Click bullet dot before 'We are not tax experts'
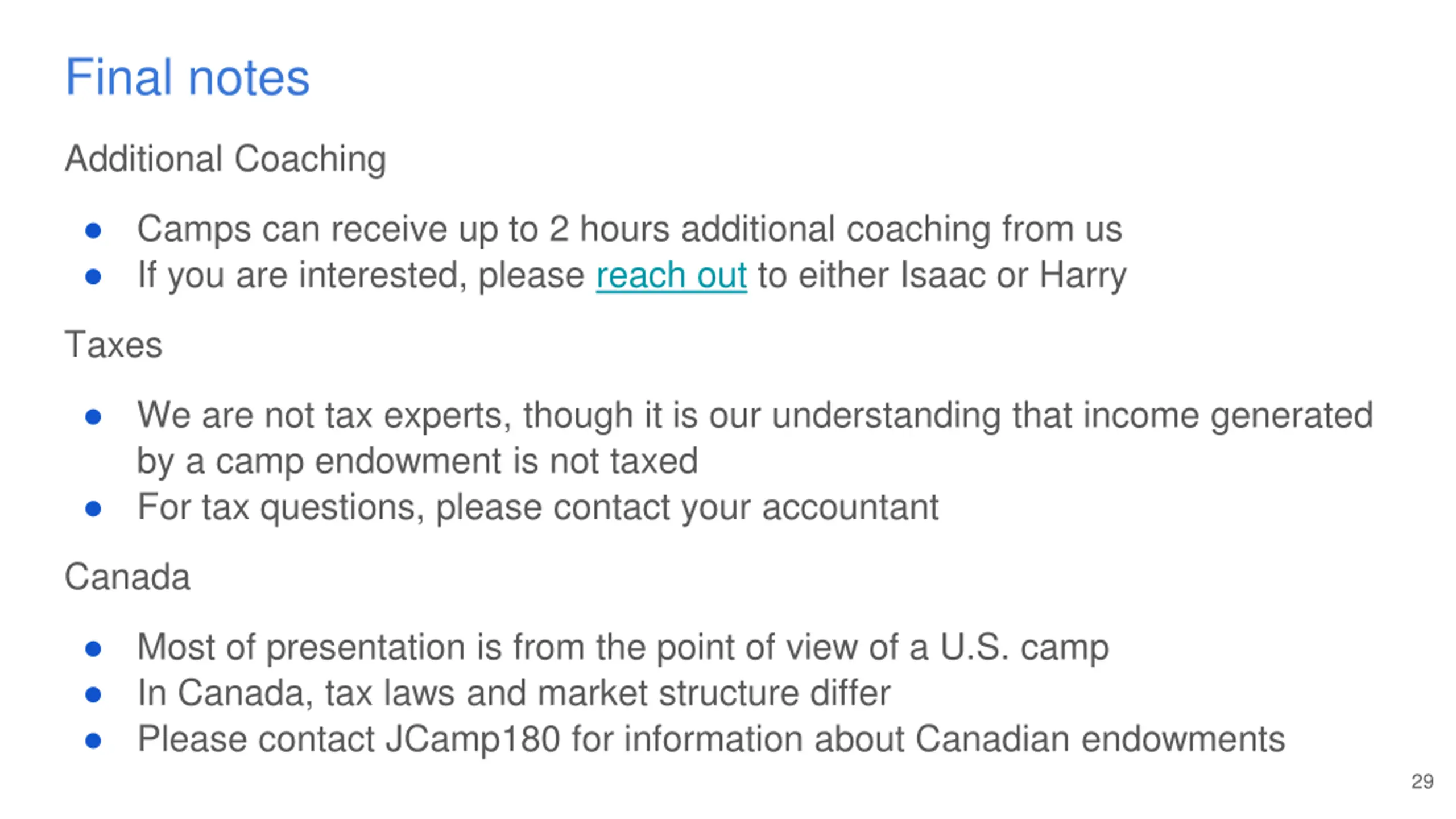The image size is (1456, 819). (x=93, y=417)
